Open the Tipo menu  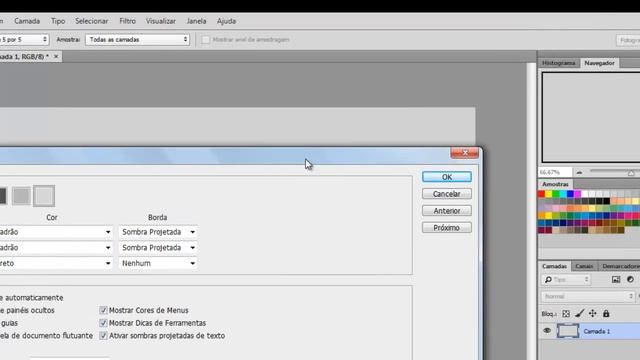pos(58,21)
